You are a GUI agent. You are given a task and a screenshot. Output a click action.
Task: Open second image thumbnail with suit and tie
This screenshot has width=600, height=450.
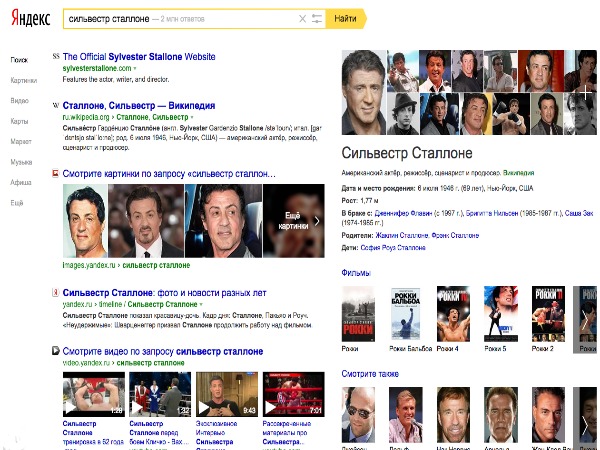click(146, 221)
